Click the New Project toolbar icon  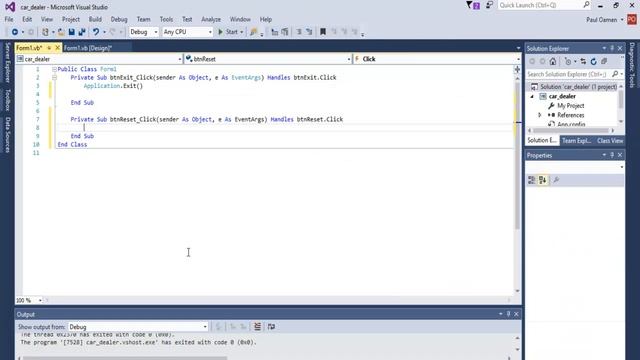(45, 32)
